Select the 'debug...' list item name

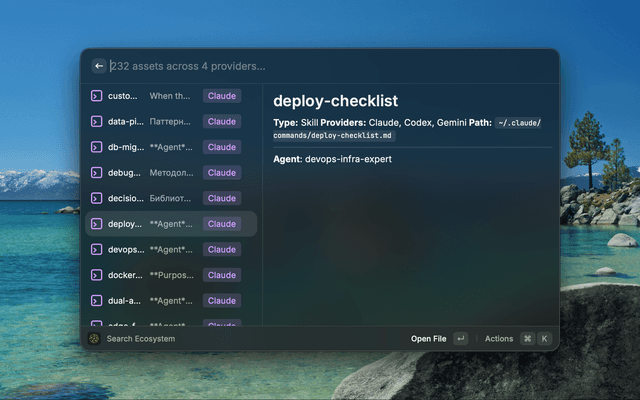tap(124, 173)
